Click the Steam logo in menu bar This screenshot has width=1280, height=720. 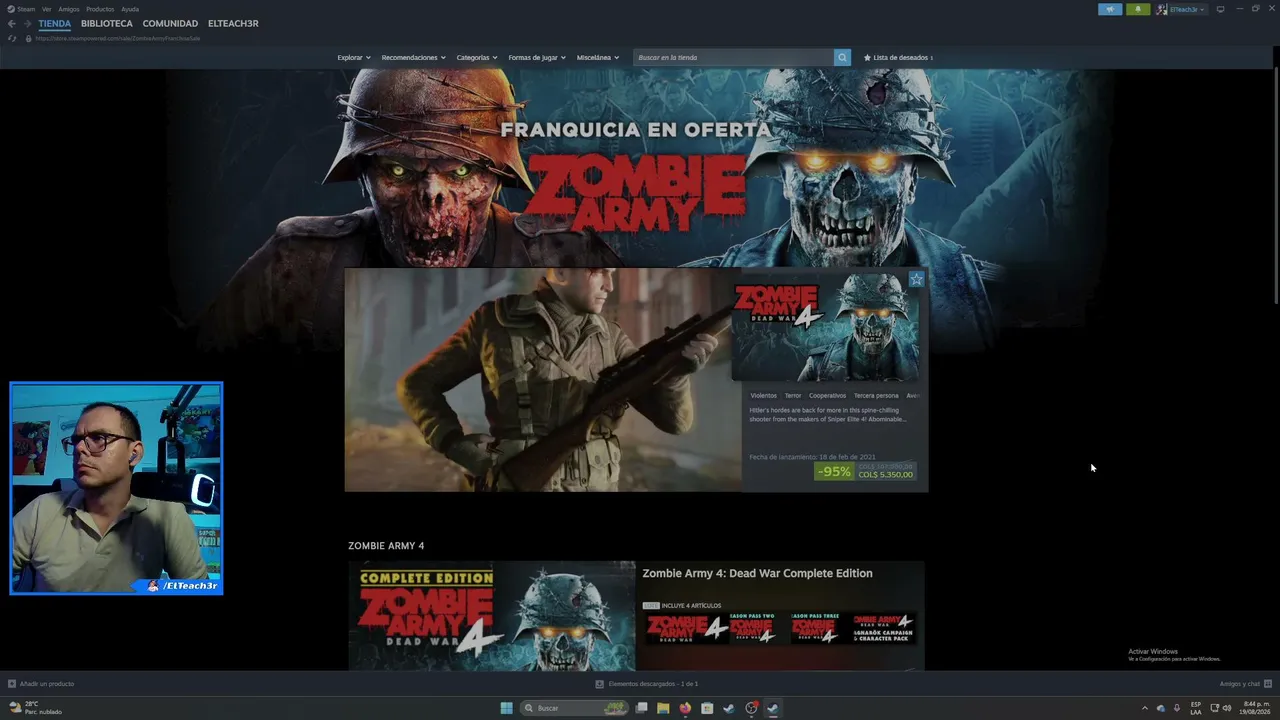[x=11, y=9]
